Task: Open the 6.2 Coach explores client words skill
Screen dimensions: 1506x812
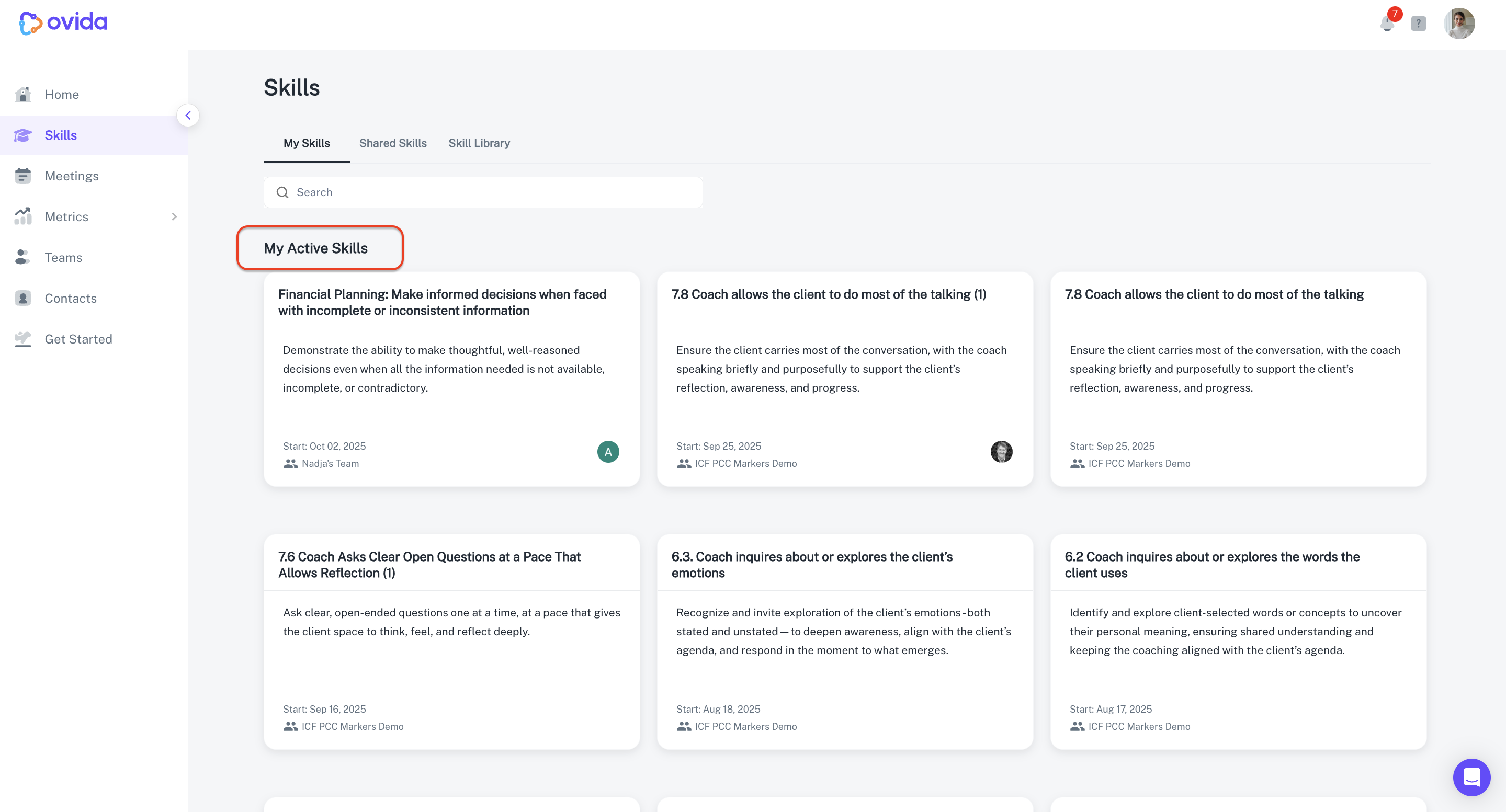Action: coord(1211,564)
